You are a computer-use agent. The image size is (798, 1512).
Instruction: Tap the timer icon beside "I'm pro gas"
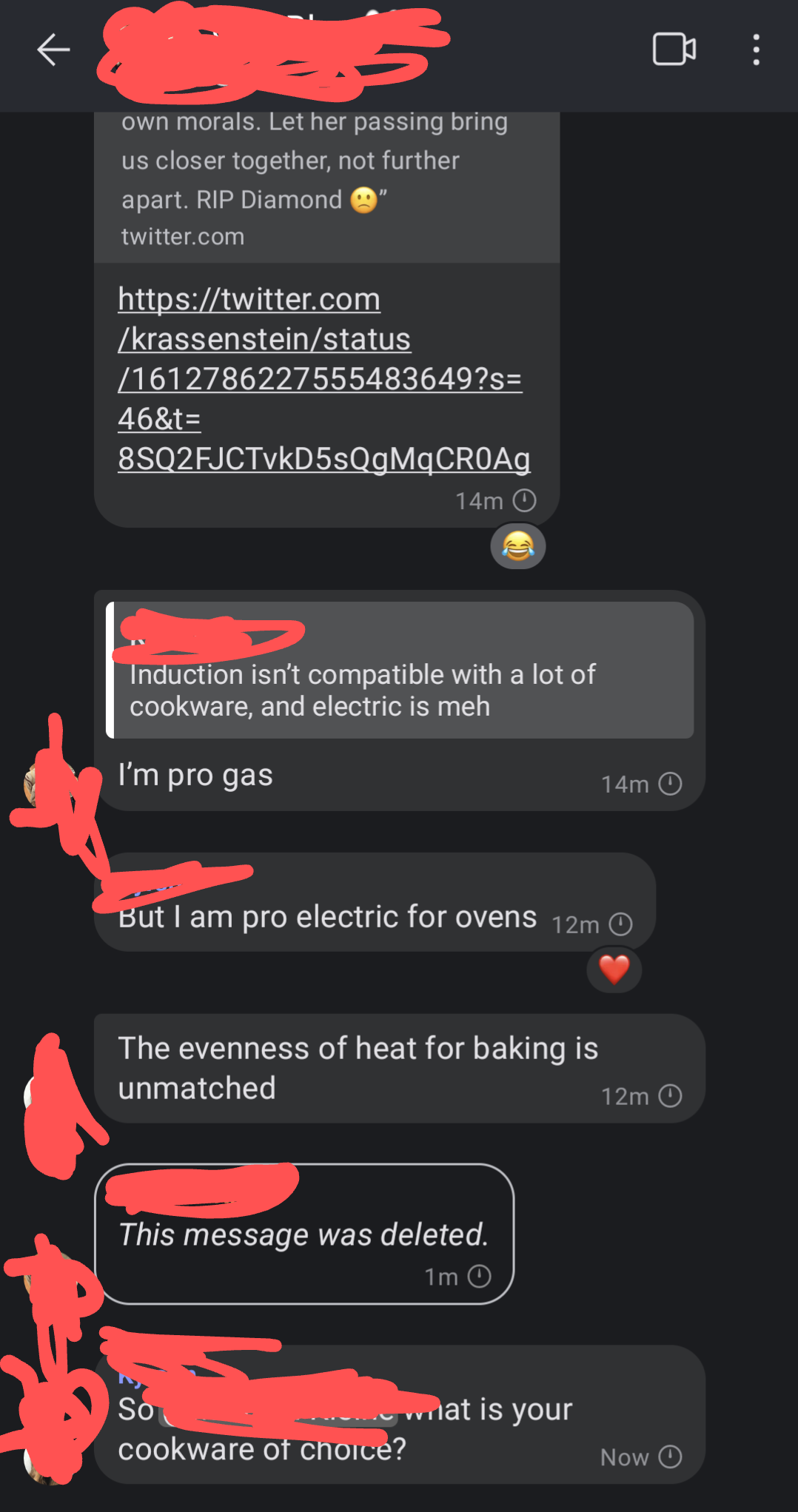tap(670, 784)
